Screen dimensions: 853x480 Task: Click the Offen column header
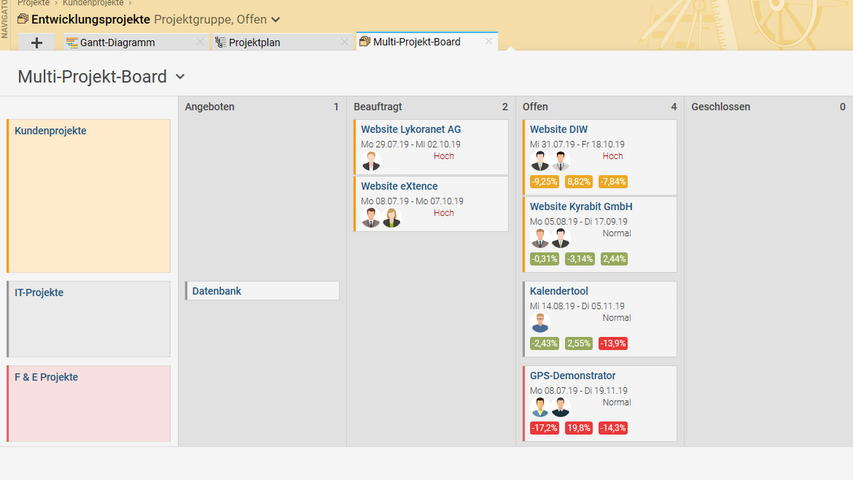[535, 107]
